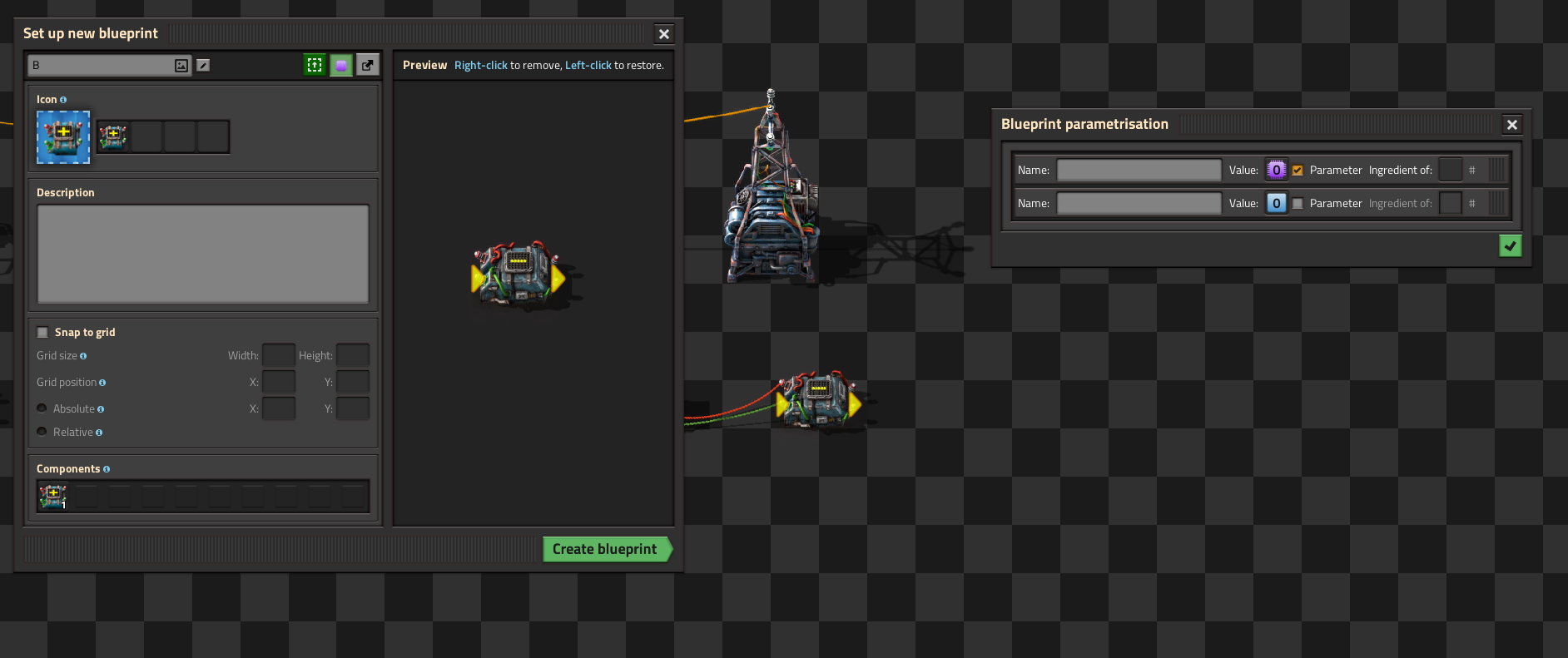This screenshot has height=658, width=1568.
Task: Click the second empty icon slot
Action: [146, 136]
